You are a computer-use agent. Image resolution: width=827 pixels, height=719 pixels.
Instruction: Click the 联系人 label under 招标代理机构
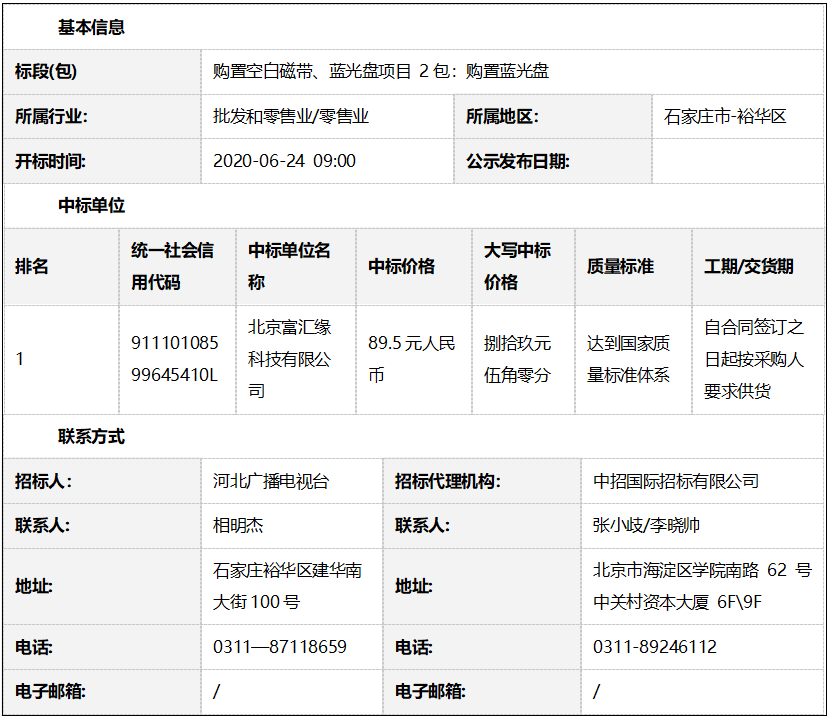(x=422, y=526)
